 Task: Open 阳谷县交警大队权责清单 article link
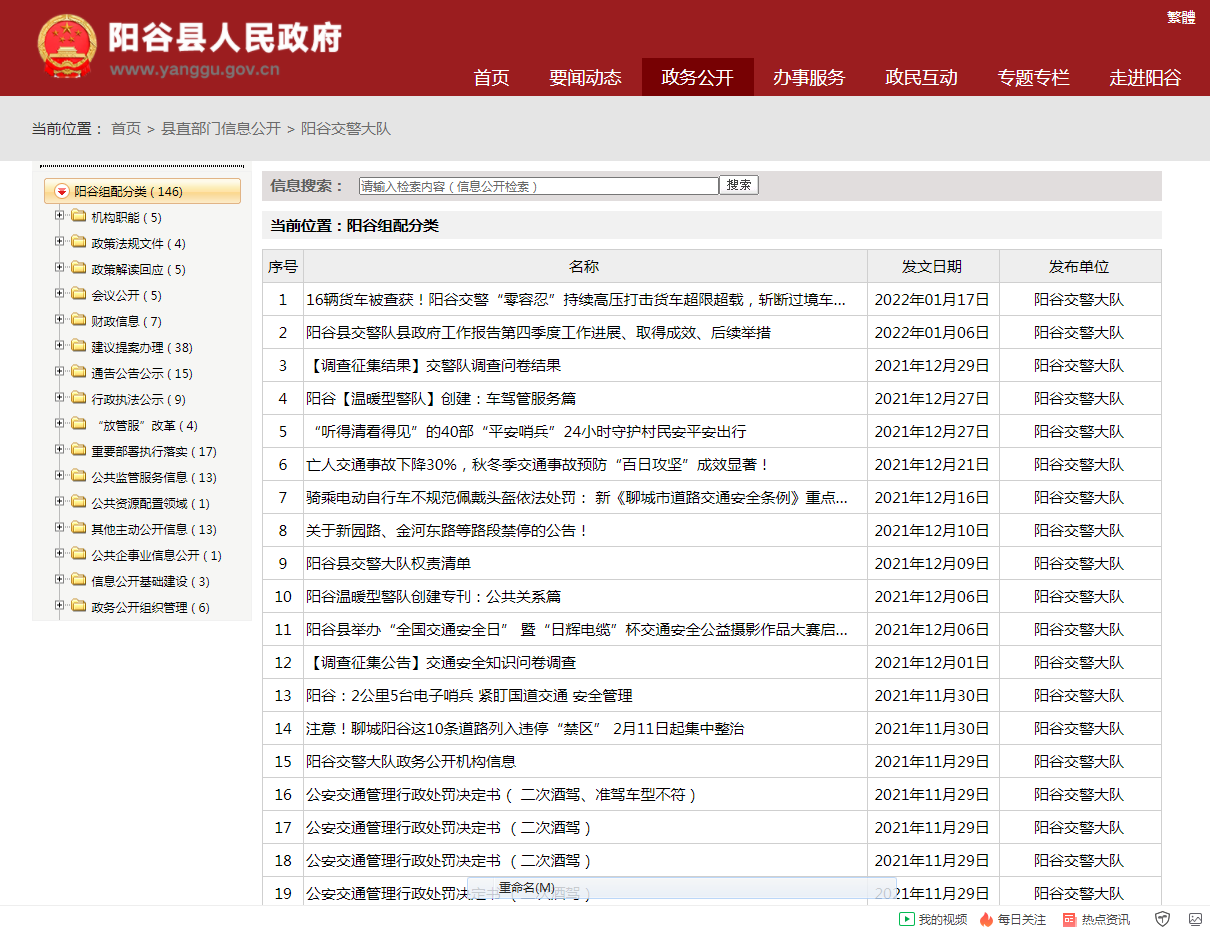click(388, 564)
